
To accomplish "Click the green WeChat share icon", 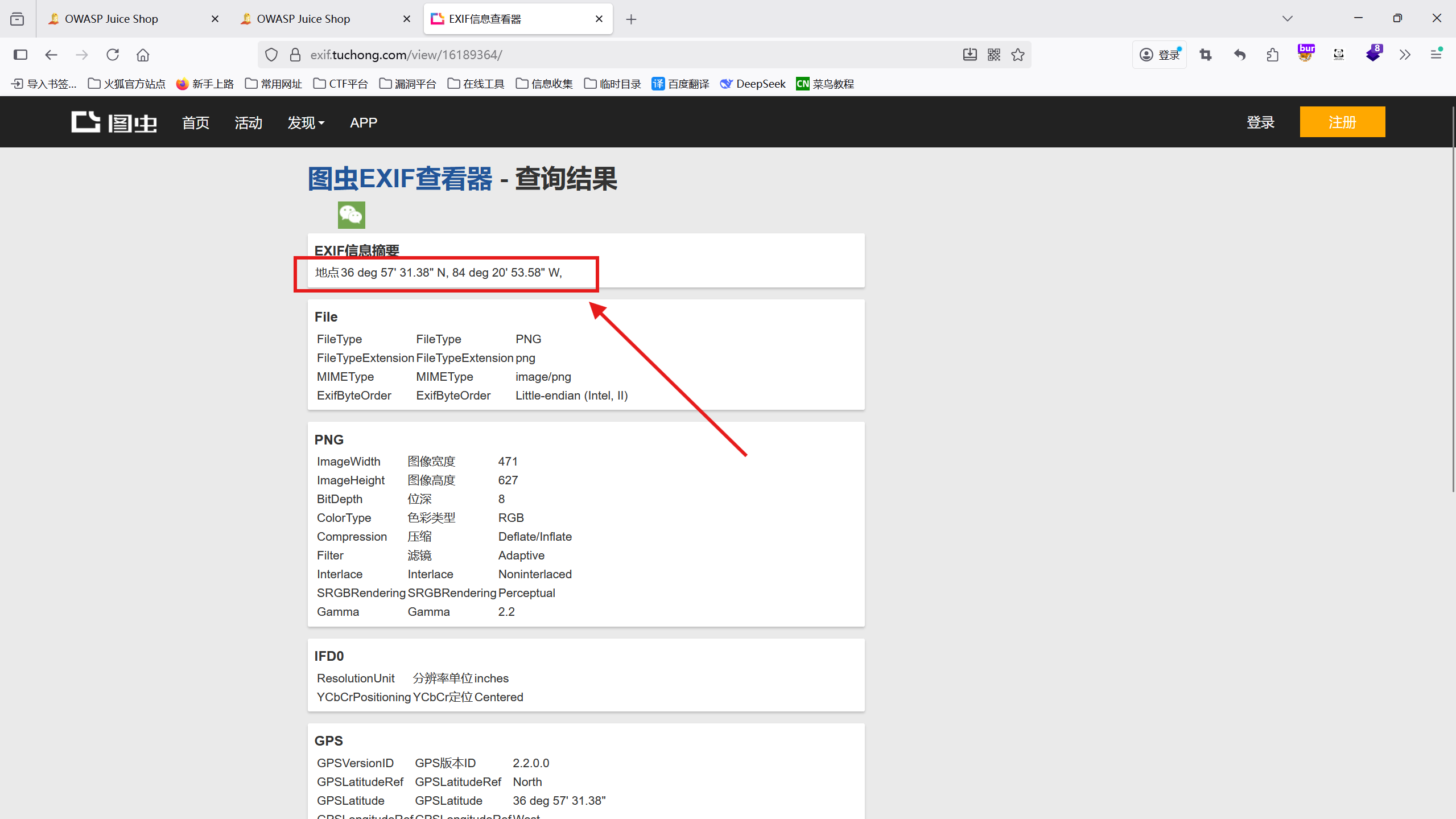I will pyautogui.click(x=351, y=215).
